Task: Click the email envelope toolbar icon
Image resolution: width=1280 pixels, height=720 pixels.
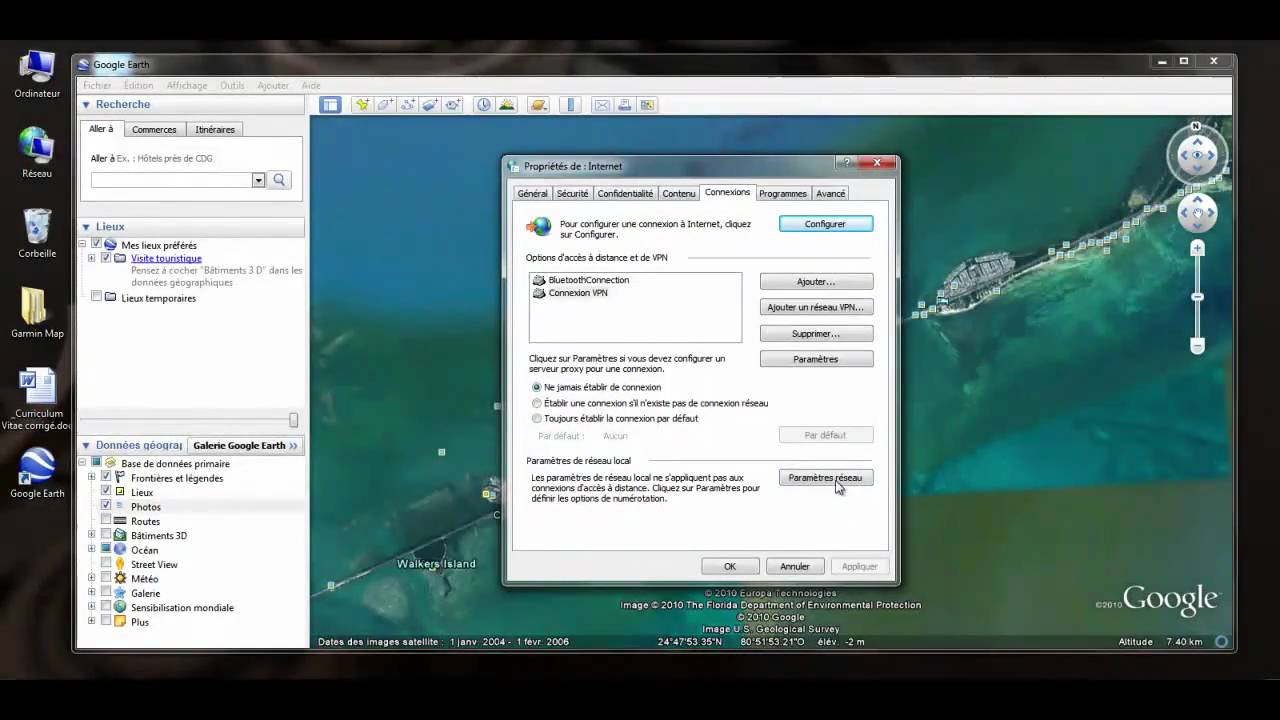Action: pos(602,105)
